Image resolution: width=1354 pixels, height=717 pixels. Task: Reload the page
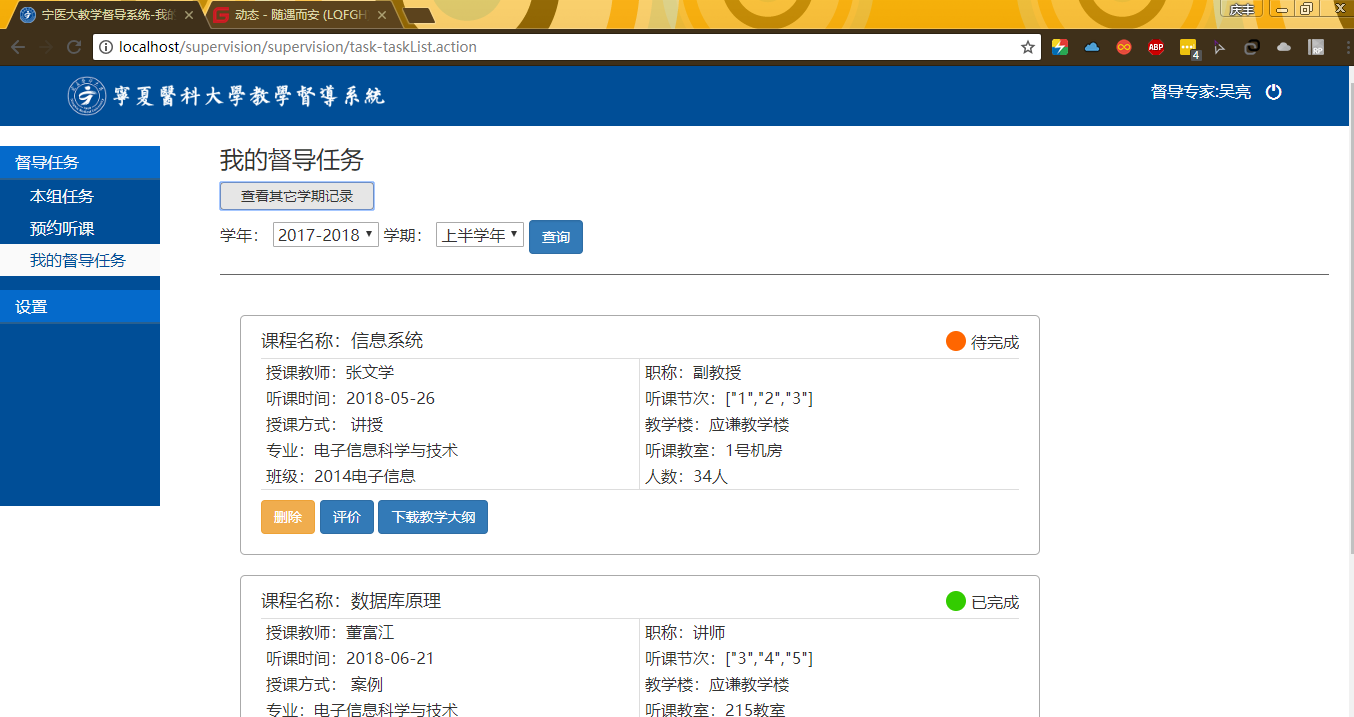74,47
